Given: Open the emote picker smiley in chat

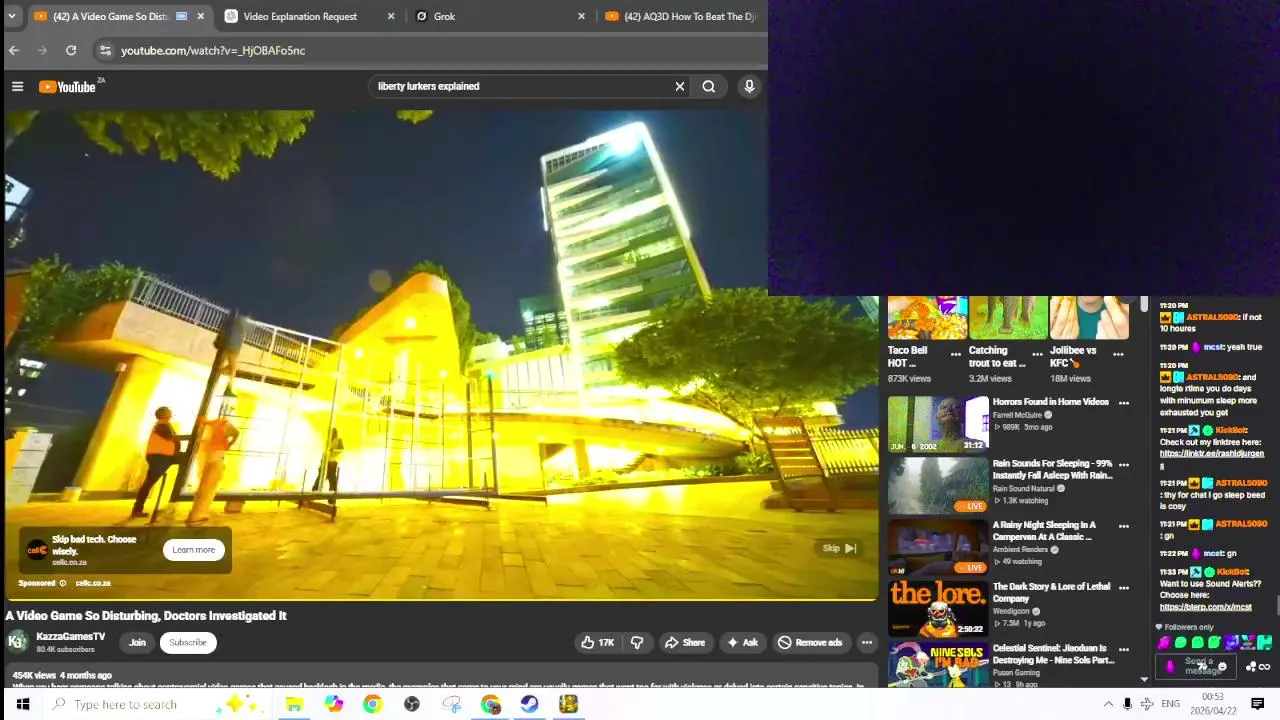Looking at the screenshot, I should pos(1222,667).
